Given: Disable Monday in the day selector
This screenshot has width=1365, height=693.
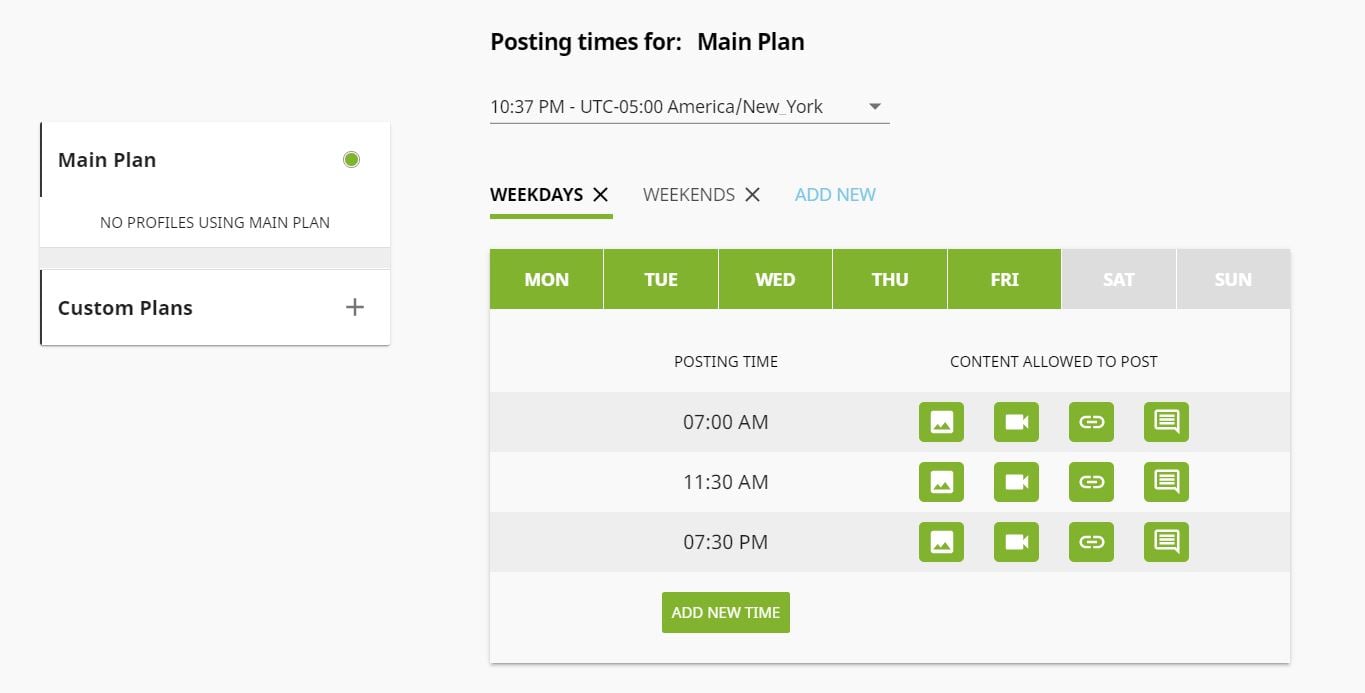Looking at the screenshot, I should coord(546,280).
